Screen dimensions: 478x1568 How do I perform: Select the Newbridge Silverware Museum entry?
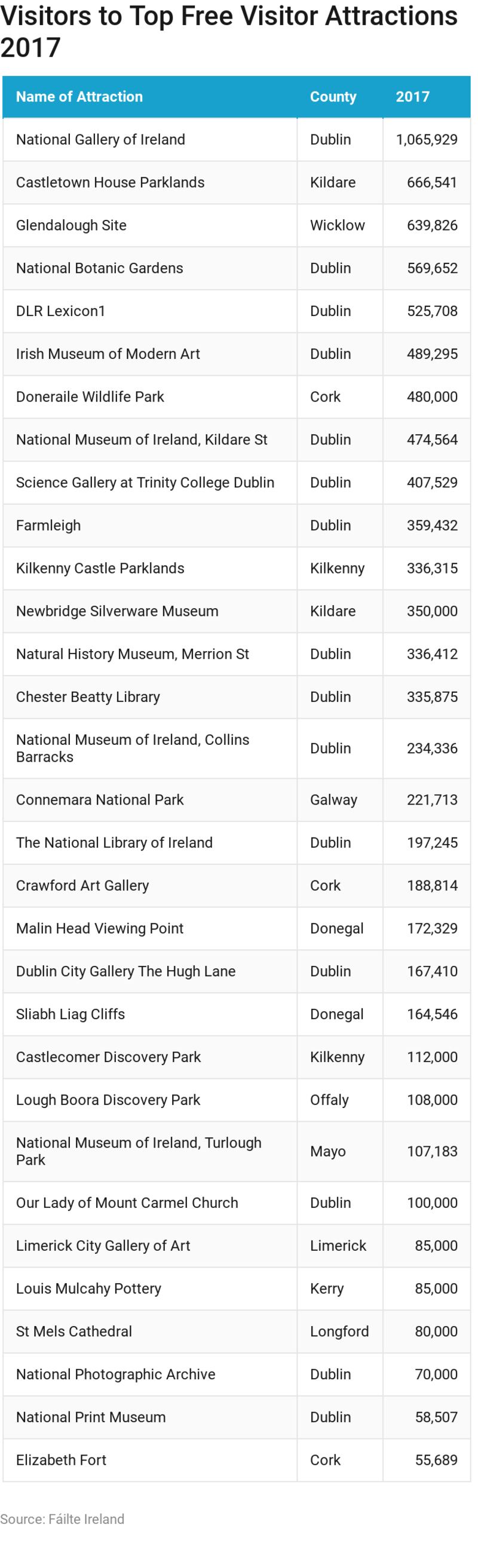[x=117, y=611]
